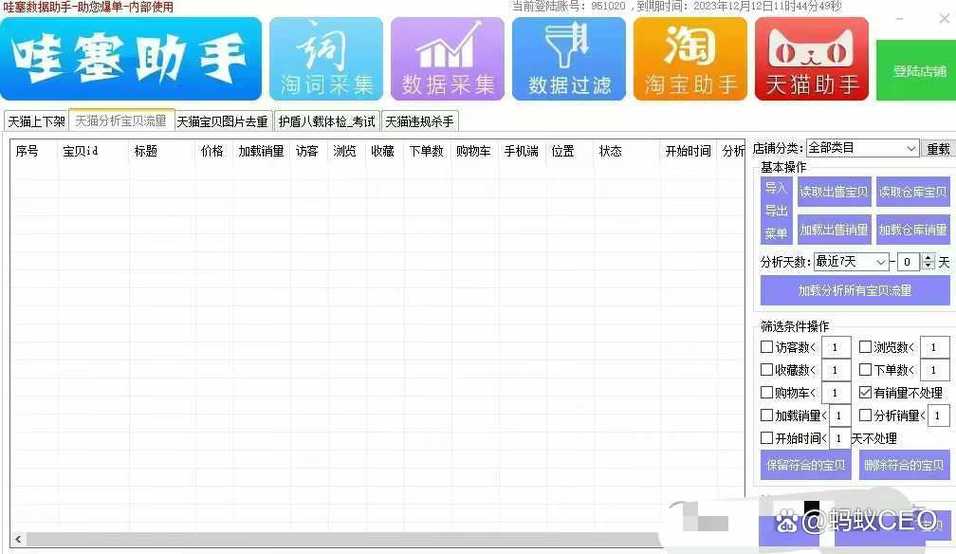The height and width of the screenshot is (554, 956).
Task: Enable the 浏览数< checkbox
Action: click(865, 347)
